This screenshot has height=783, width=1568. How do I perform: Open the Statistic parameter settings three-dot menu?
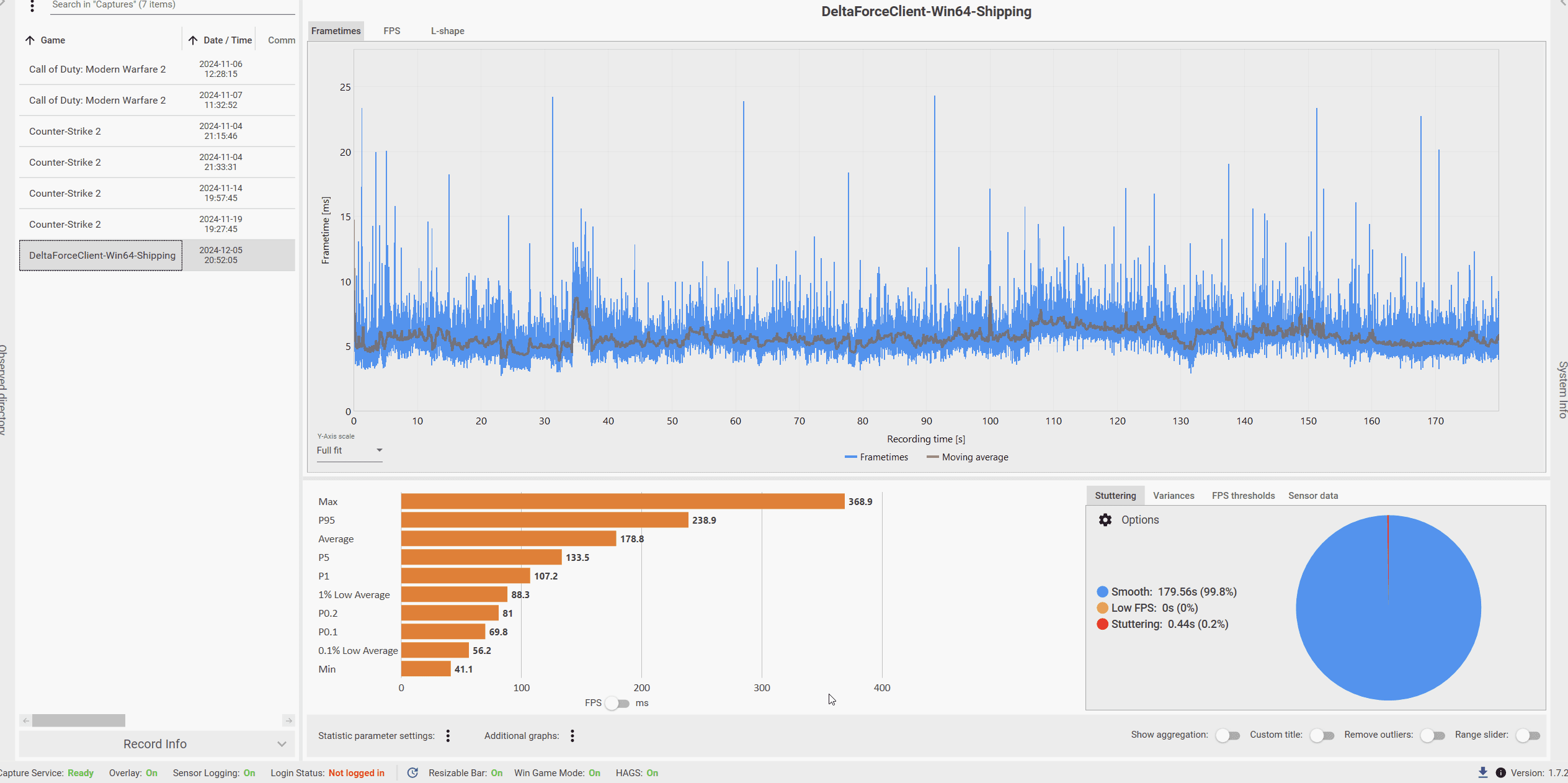click(x=448, y=736)
